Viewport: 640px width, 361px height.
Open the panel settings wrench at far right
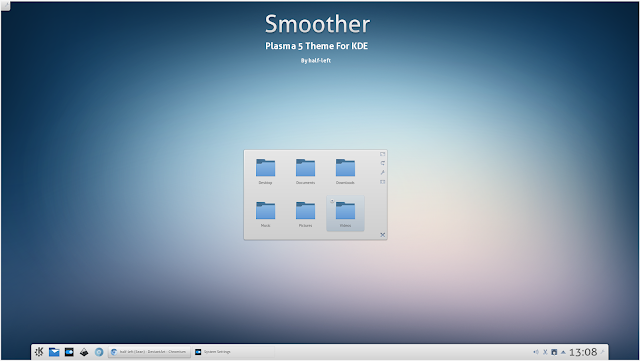tap(602, 352)
